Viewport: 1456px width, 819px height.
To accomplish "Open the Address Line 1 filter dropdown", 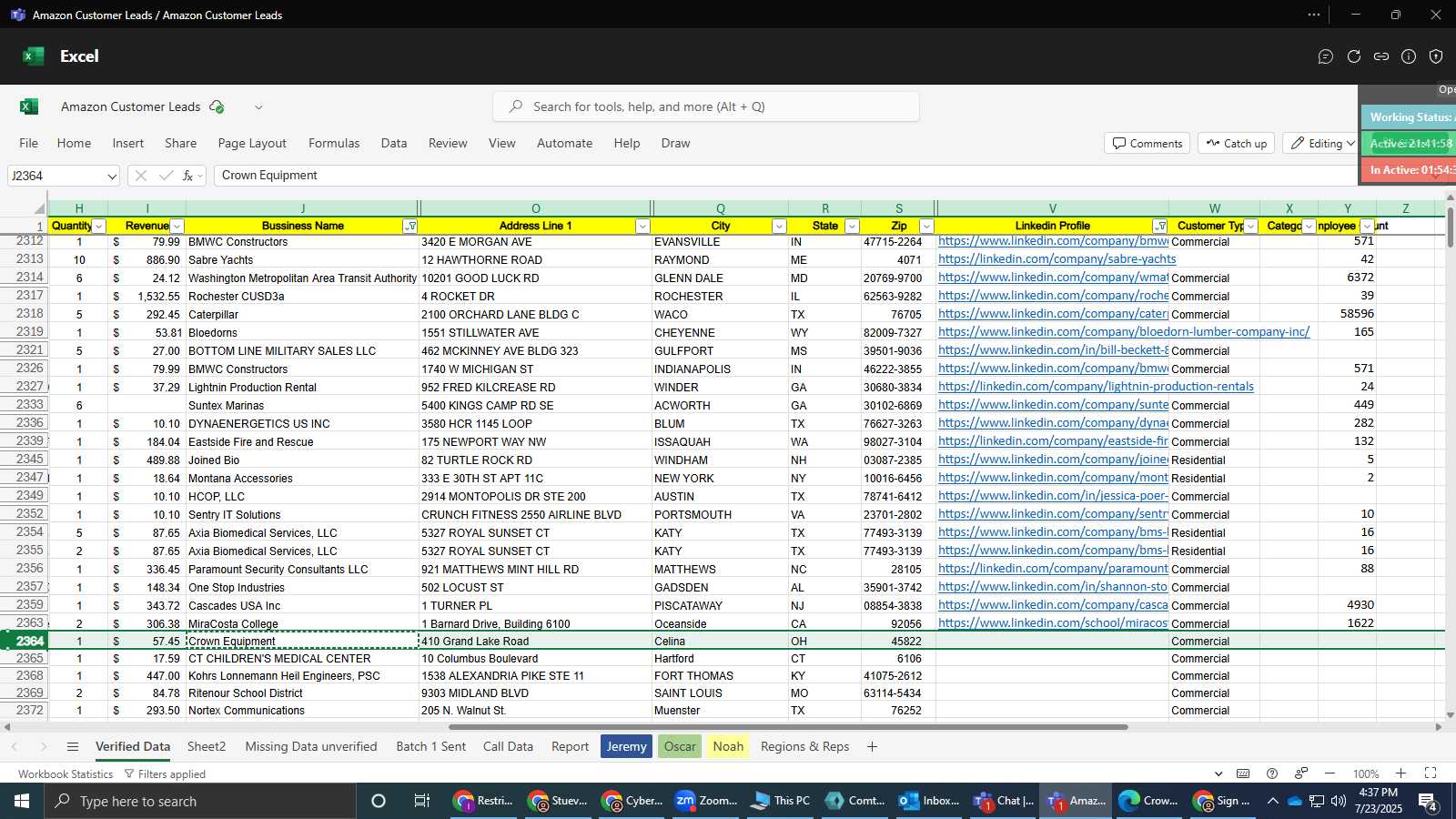I will (642, 226).
